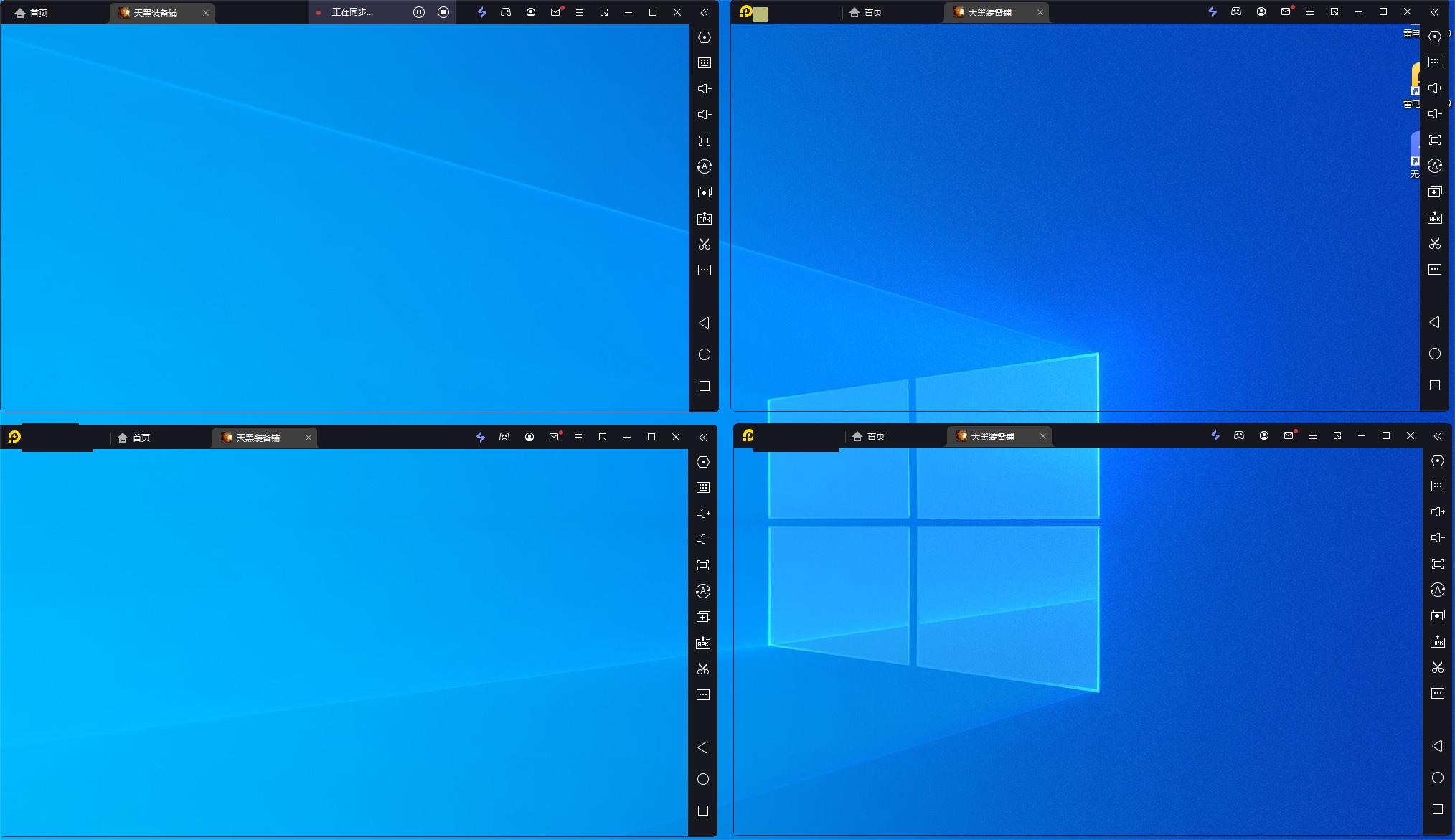Open mail notifications in top-right emulator title bar
The image size is (1455, 840).
(x=1286, y=12)
